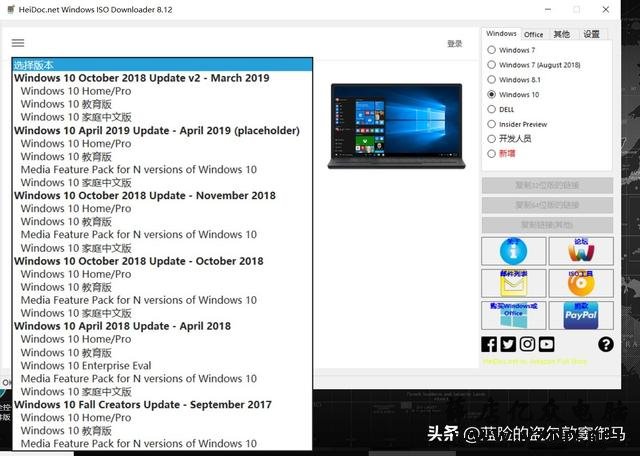Viewport: 640px width, 456px height.
Task: Choose Windows 10 家庭中文版 under April 2018 Update
Action: coord(162,391)
